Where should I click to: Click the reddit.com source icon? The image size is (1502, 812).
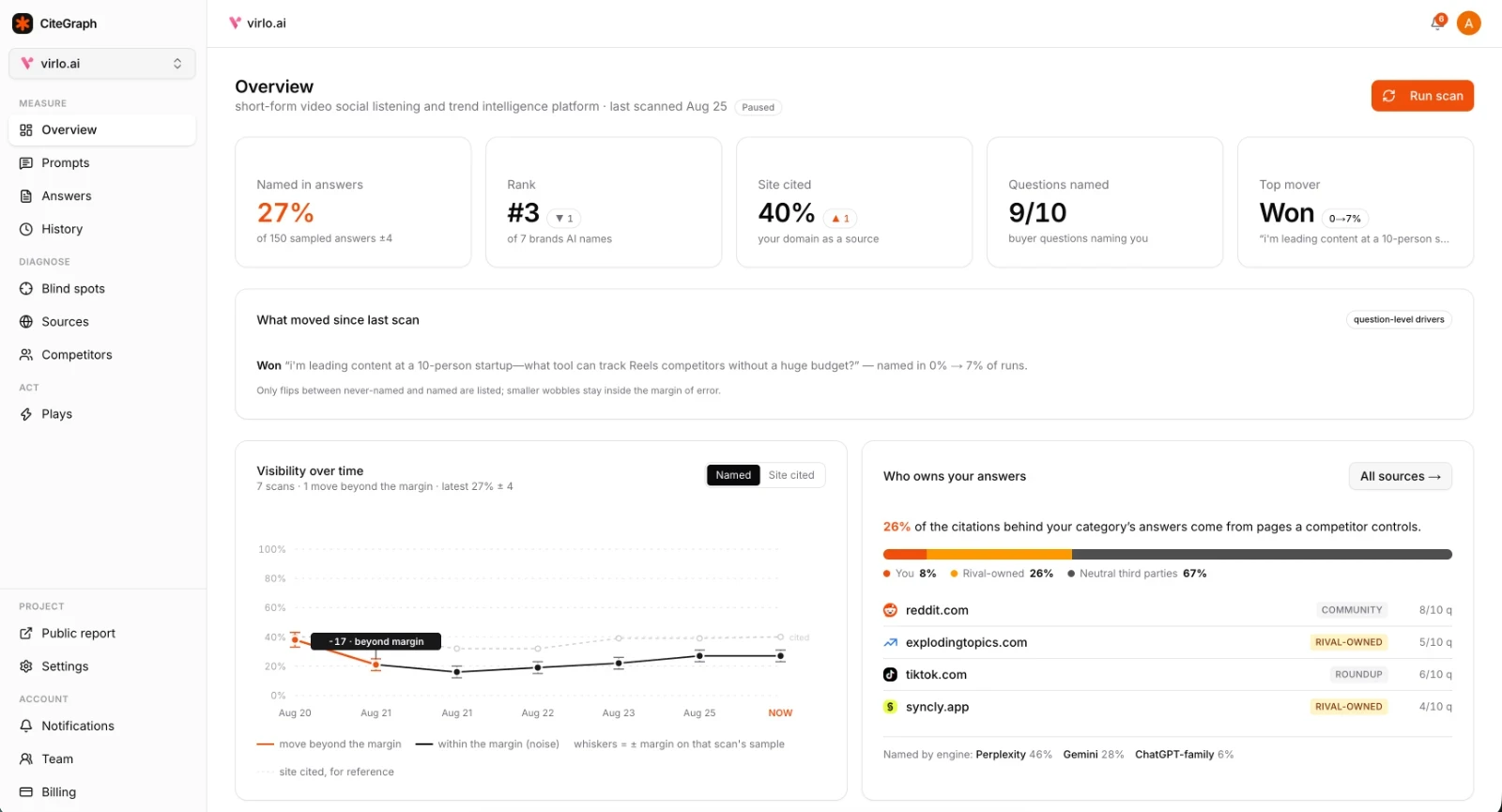pyautogui.click(x=890, y=610)
